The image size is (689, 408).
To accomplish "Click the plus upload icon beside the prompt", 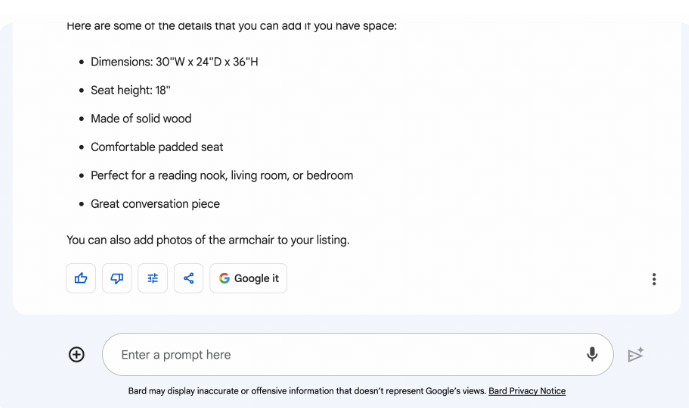I will [x=77, y=355].
